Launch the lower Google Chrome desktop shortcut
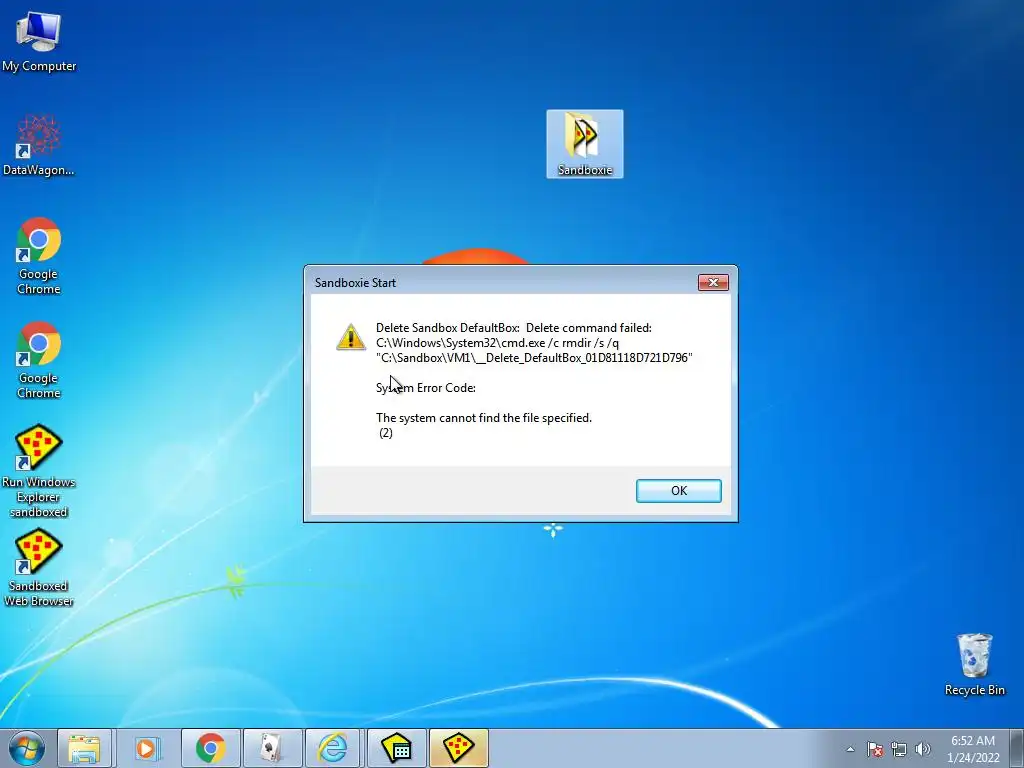Screen dimensions: 1024x768 point(39,359)
